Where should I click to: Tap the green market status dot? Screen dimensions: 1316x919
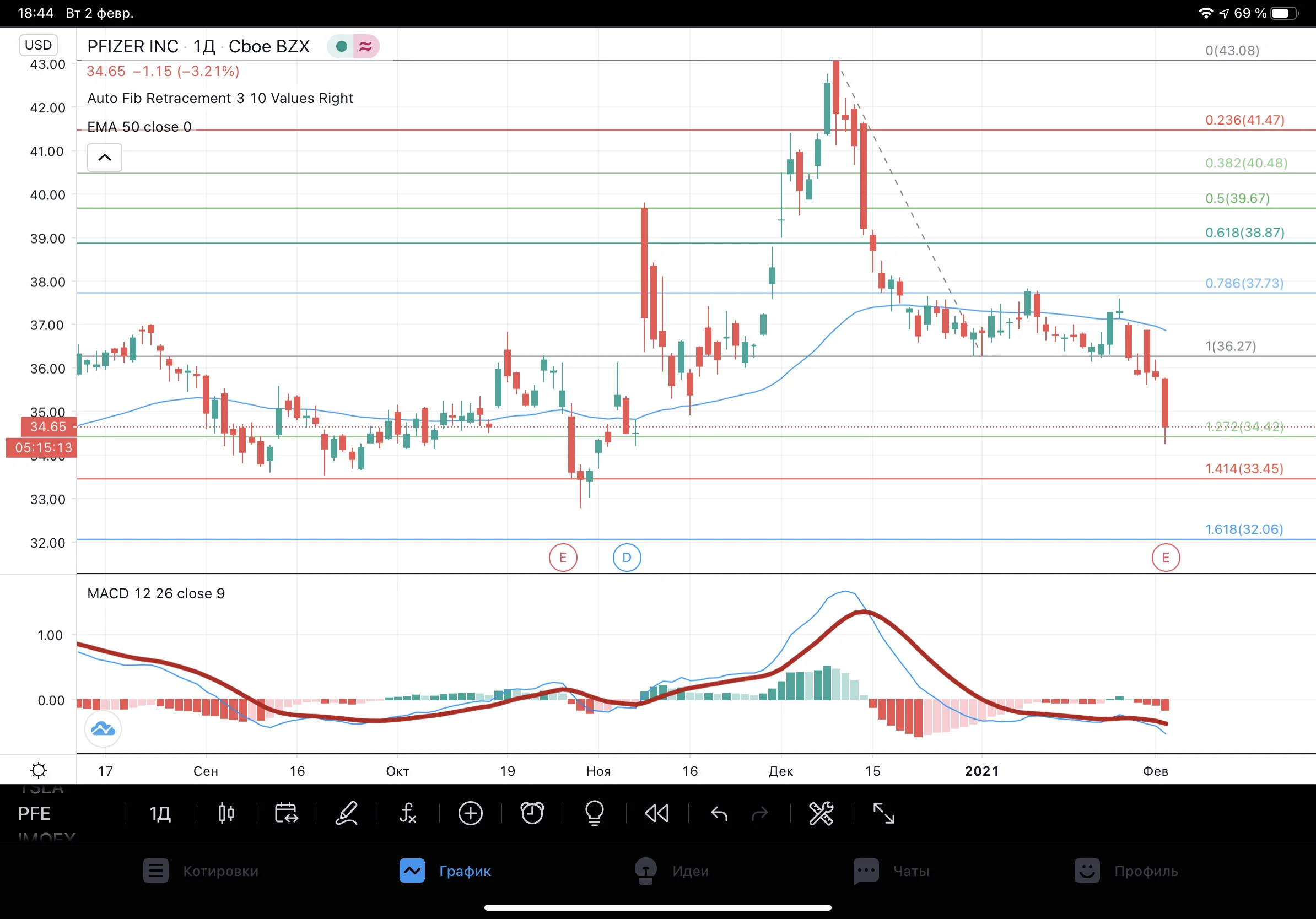tap(342, 46)
